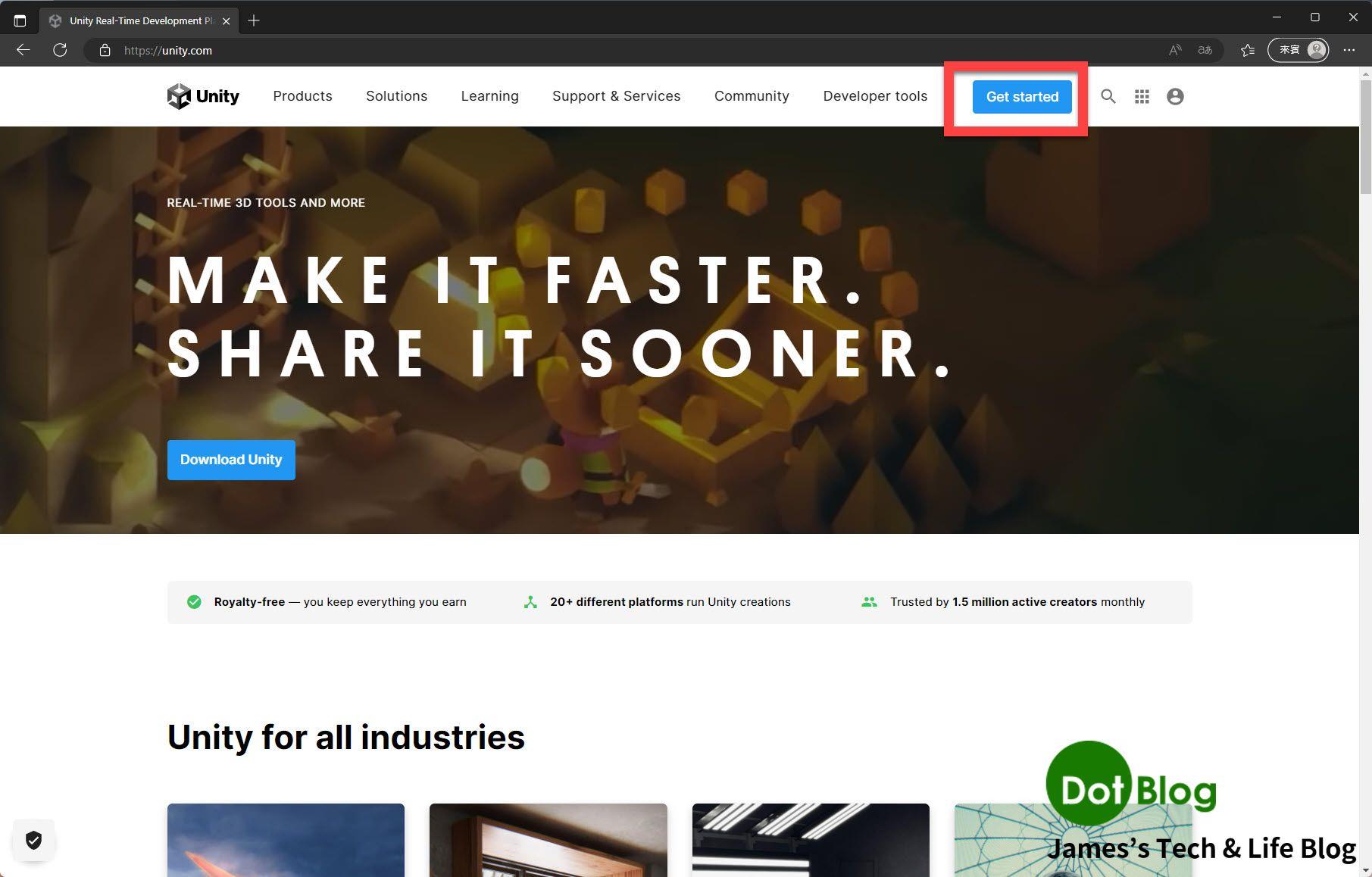The width and height of the screenshot is (1372, 877).
Task: Click the Get started button
Action: [x=1022, y=97]
